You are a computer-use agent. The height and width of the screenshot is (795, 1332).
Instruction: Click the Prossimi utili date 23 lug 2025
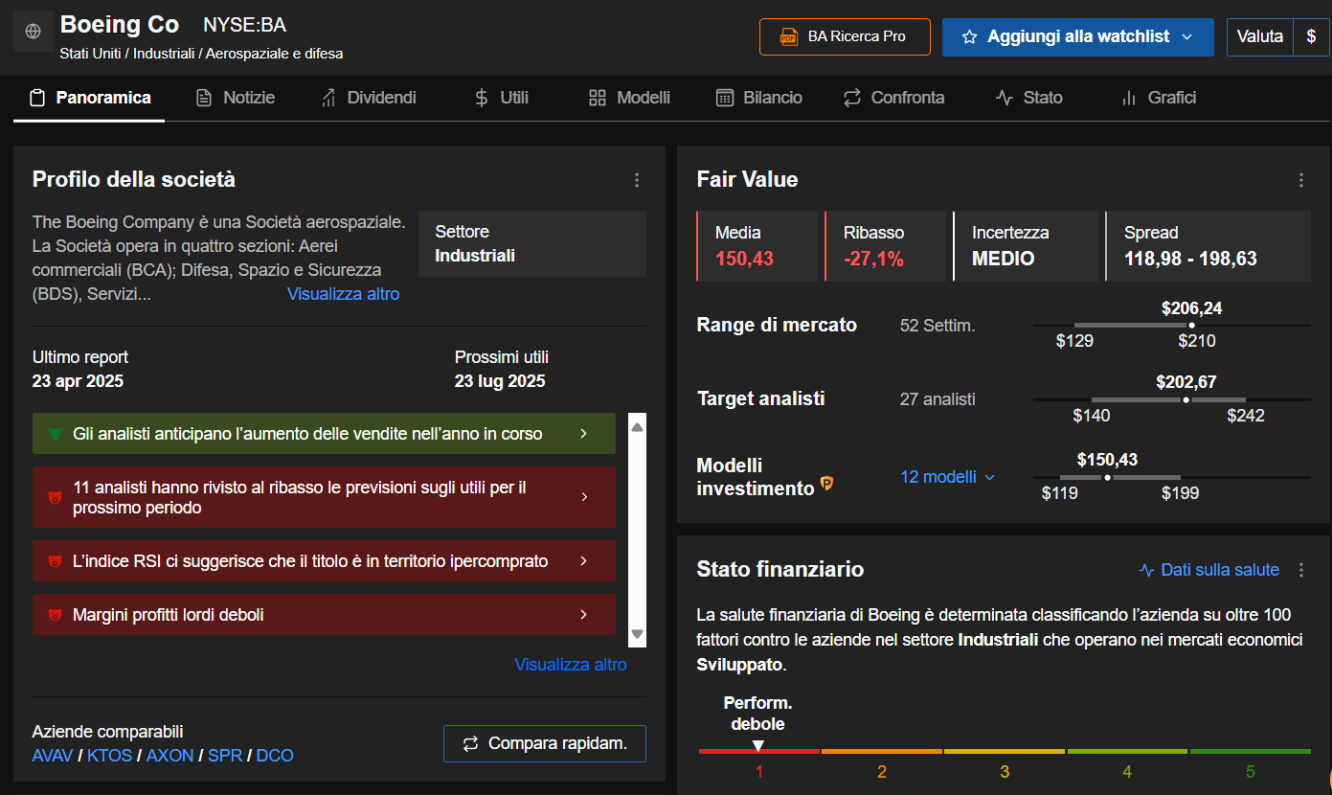pos(500,382)
